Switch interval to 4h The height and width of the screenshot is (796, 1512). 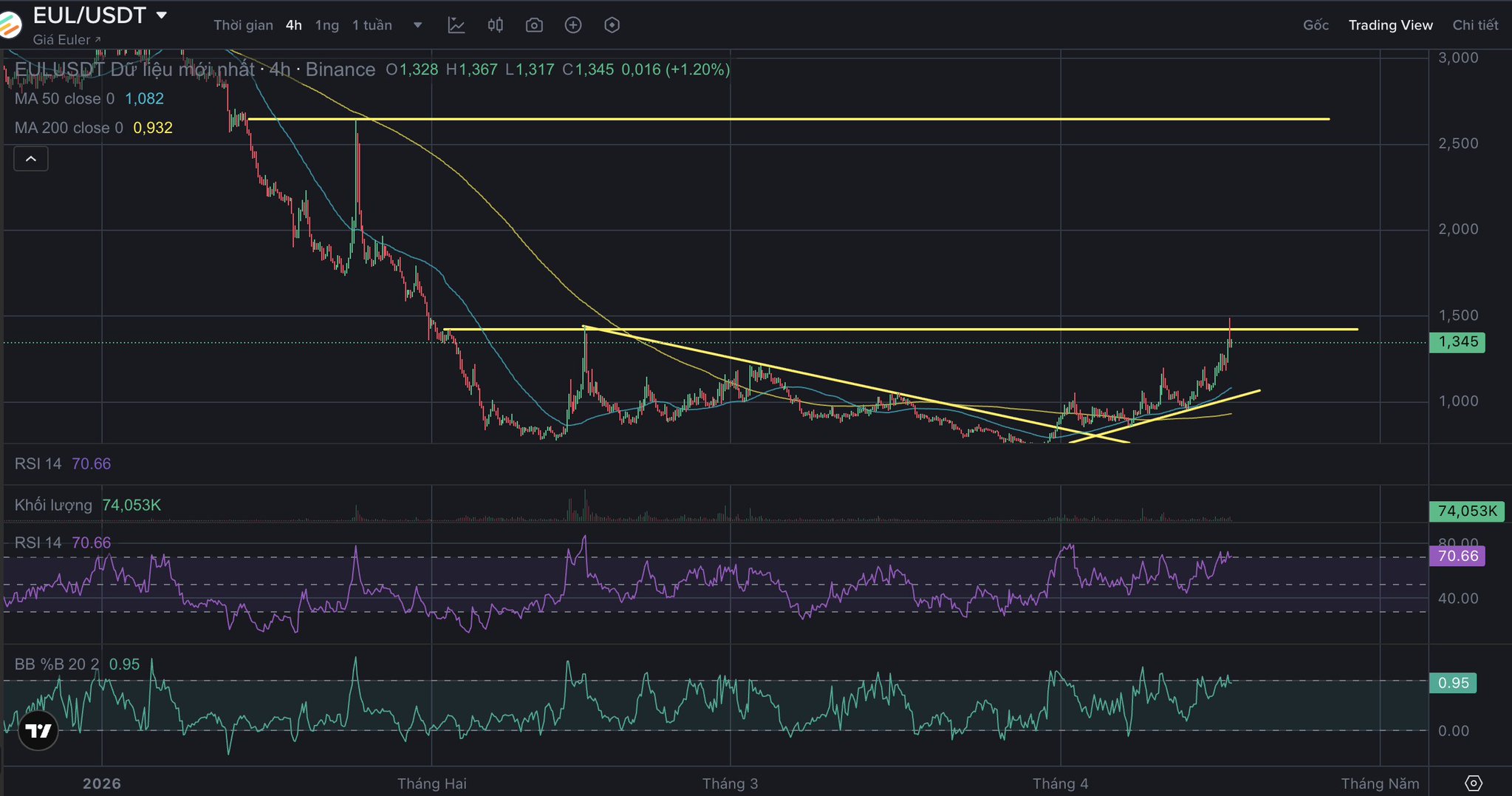(x=294, y=25)
